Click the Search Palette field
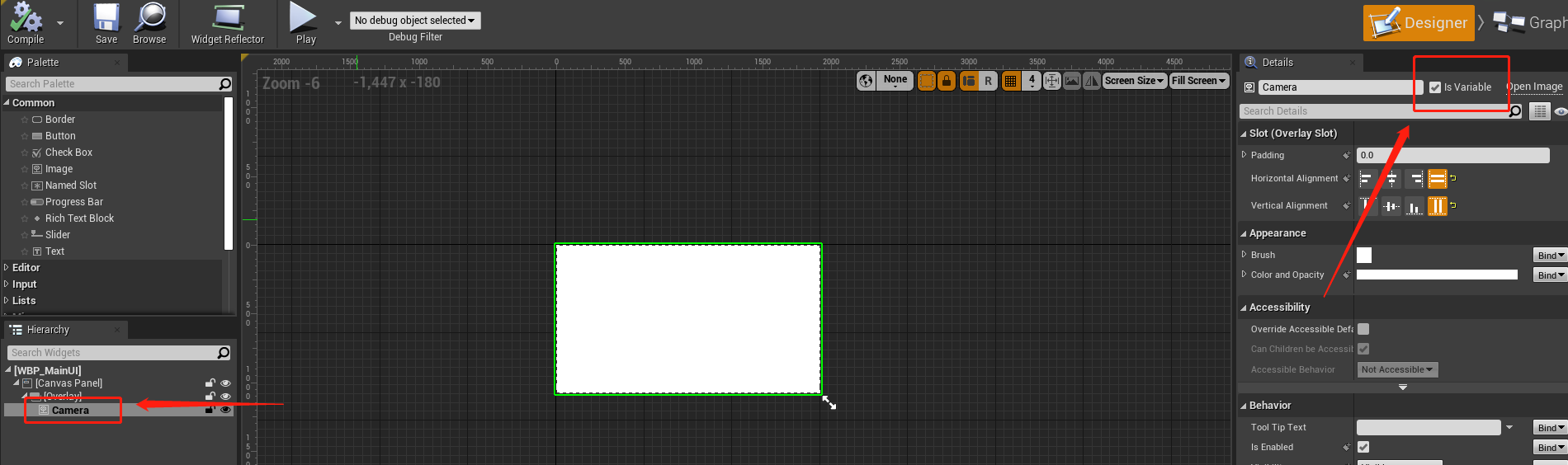This screenshot has width=1568, height=465. click(x=119, y=84)
